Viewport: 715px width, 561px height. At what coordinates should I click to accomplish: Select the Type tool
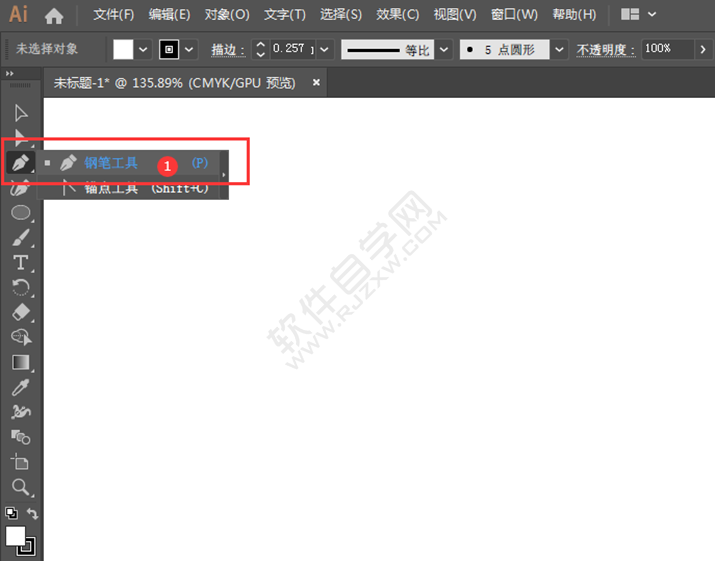click(x=21, y=263)
